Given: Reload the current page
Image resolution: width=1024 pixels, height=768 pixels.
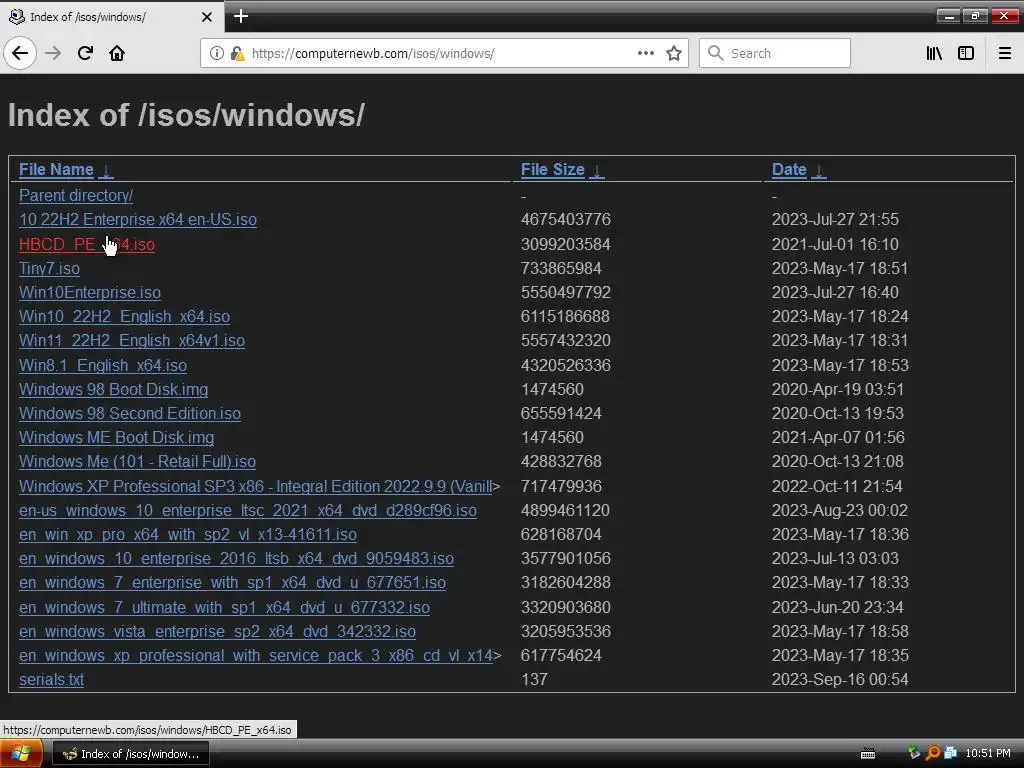Looking at the screenshot, I should (85, 53).
